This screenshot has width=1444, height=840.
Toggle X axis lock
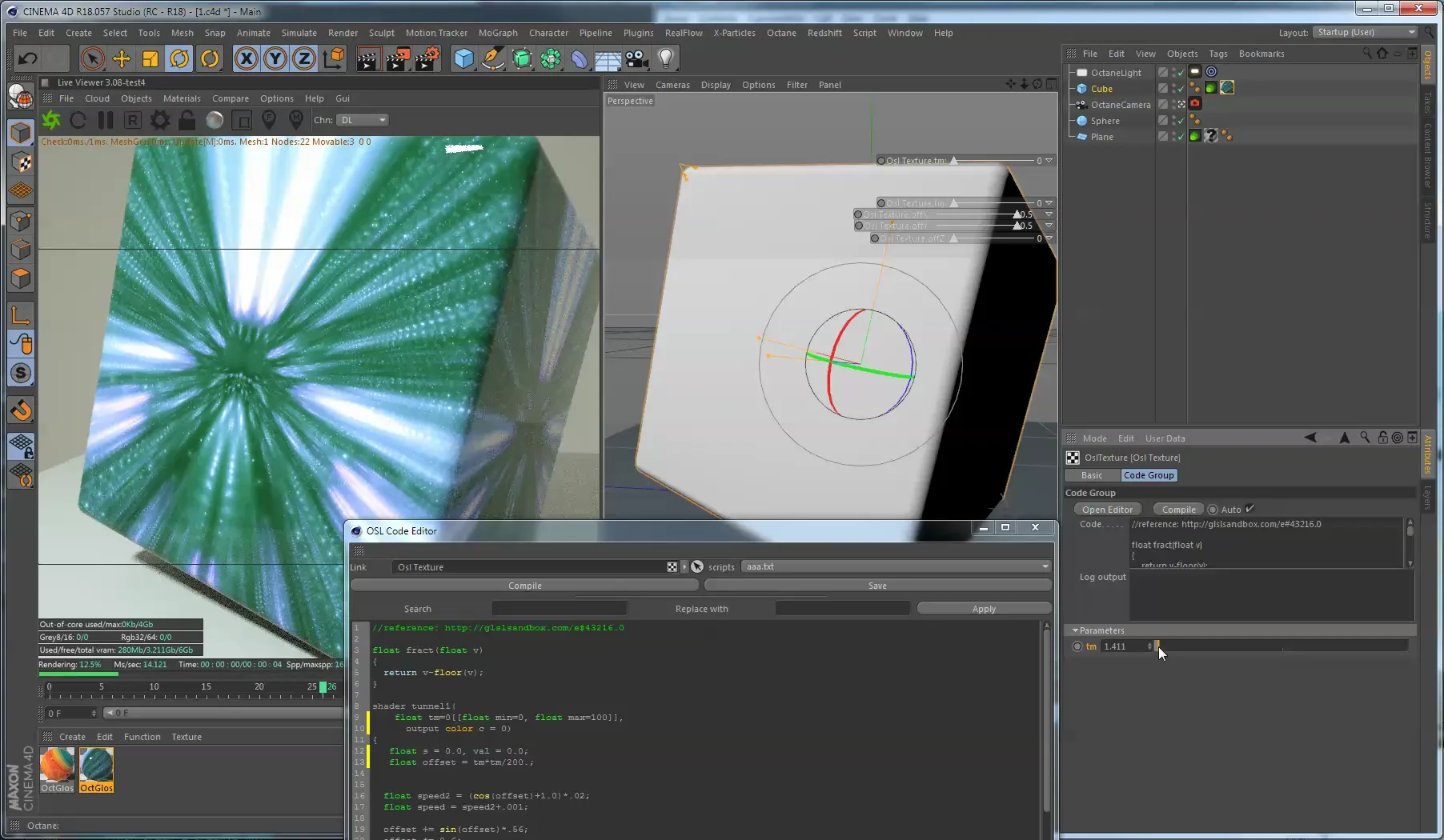[x=247, y=58]
